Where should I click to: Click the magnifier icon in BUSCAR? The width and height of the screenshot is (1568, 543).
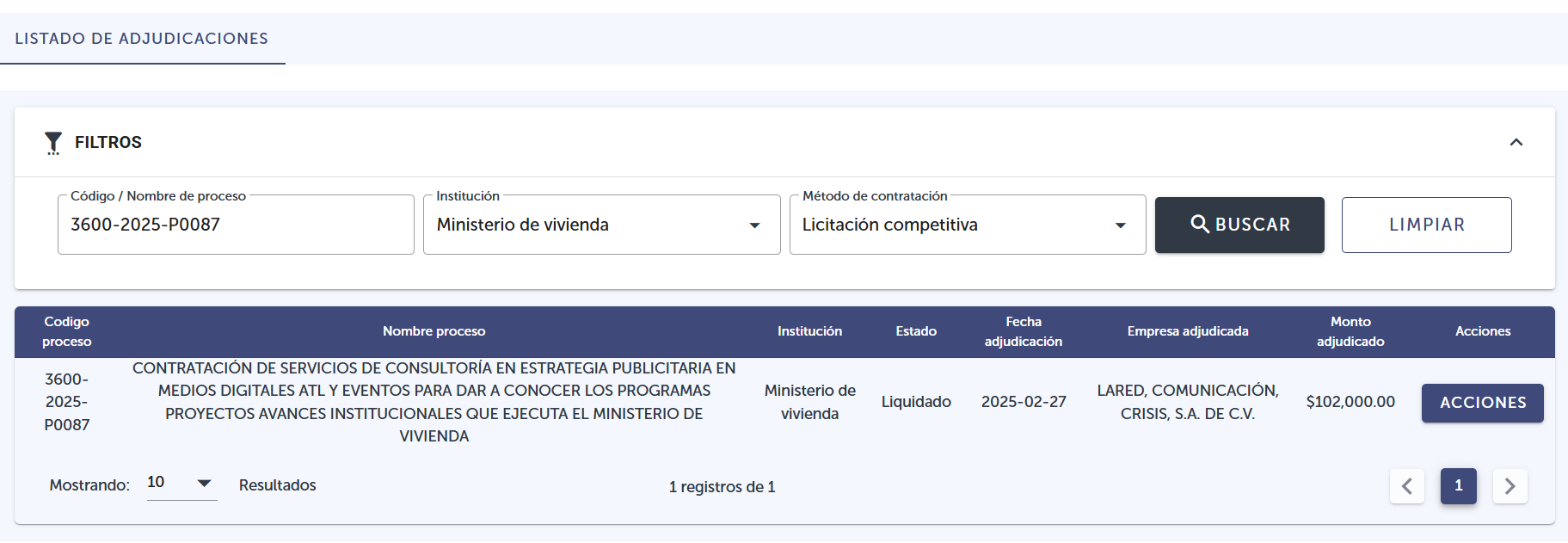pyautogui.click(x=1200, y=224)
